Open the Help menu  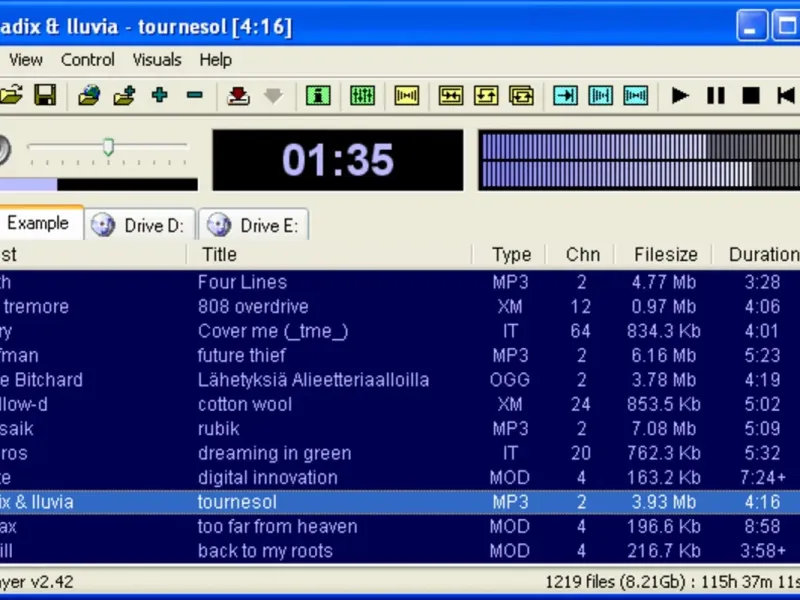click(x=215, y=60)
